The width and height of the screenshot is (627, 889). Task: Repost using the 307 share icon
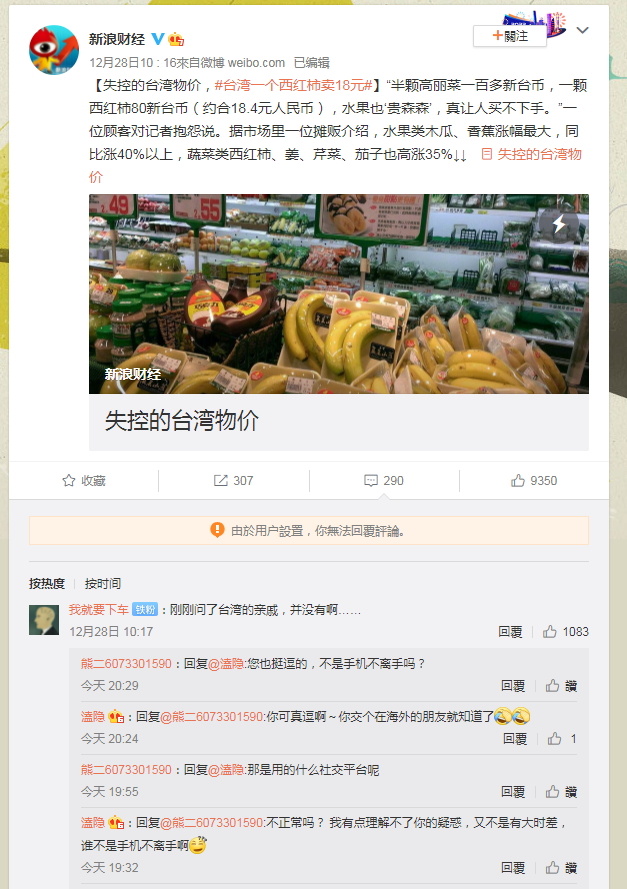(233, 481)
